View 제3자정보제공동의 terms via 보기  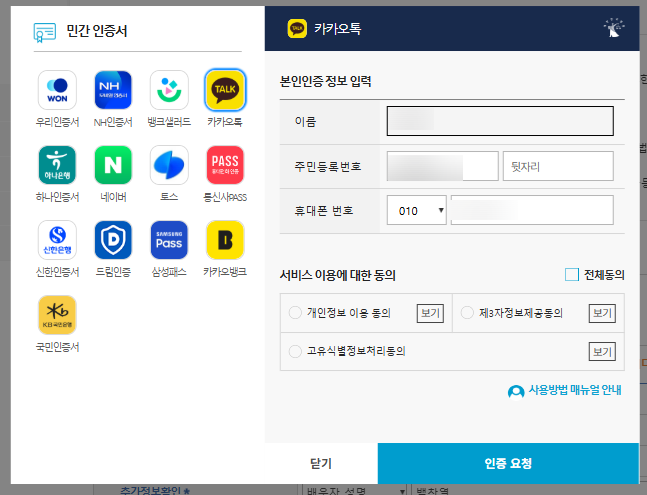click(602, 313)
